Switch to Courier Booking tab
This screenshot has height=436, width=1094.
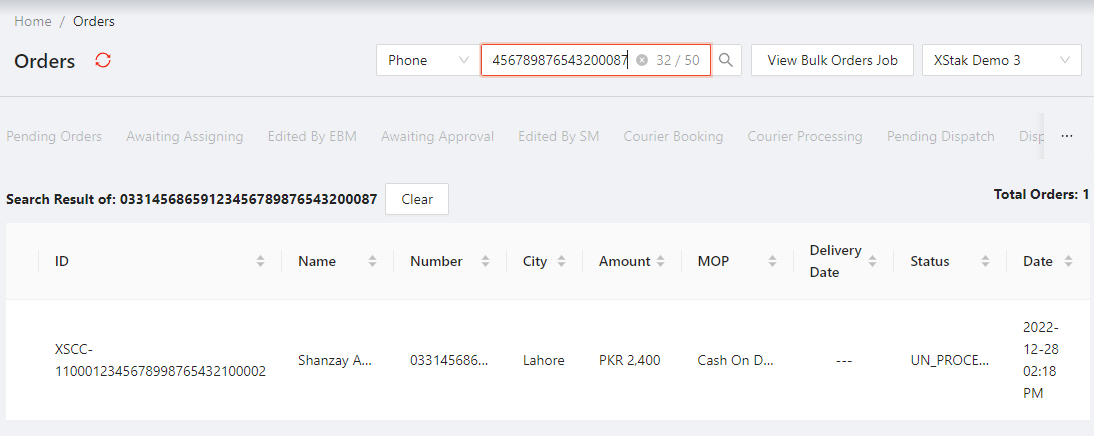(673, 136)
